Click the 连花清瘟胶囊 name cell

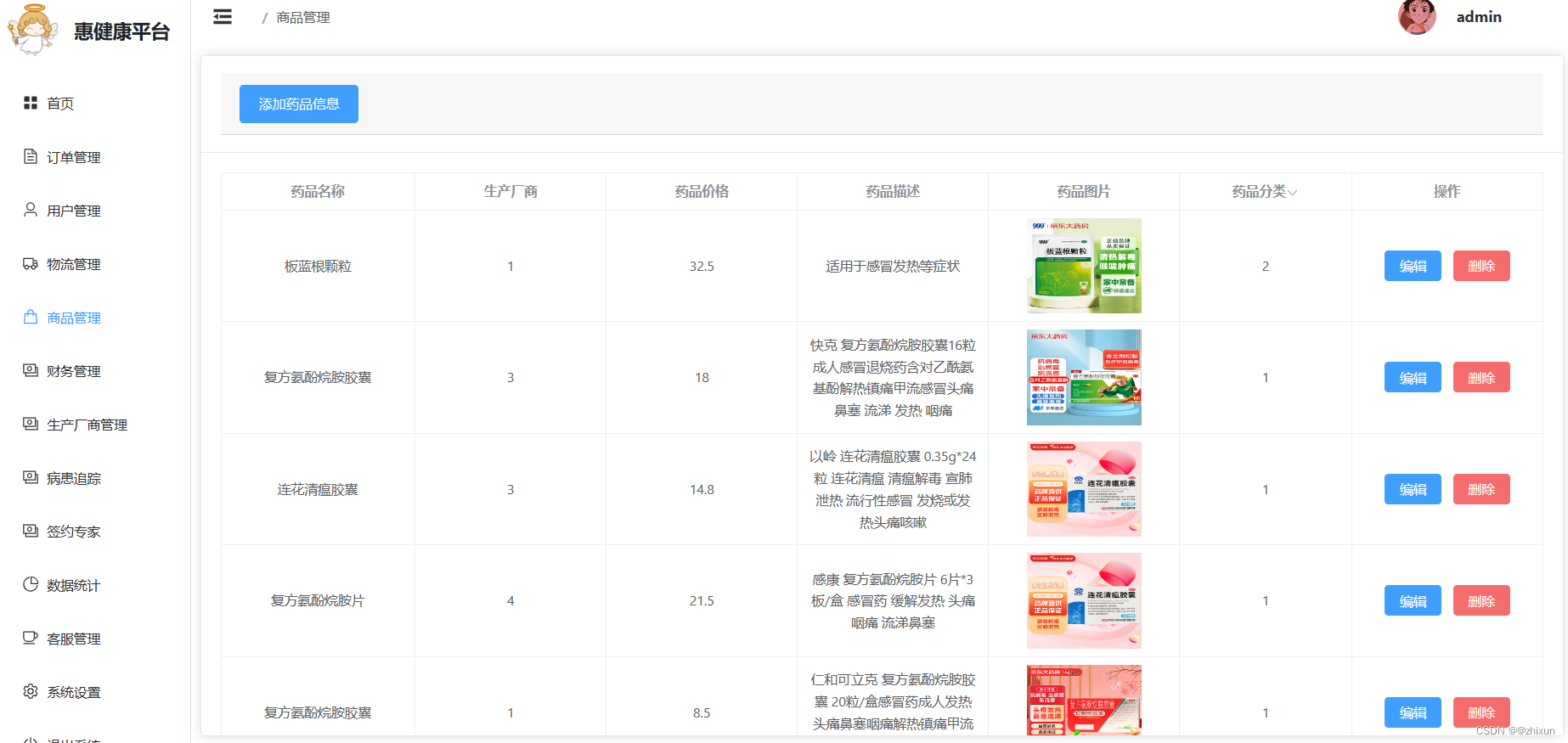(x=318, y=489)
